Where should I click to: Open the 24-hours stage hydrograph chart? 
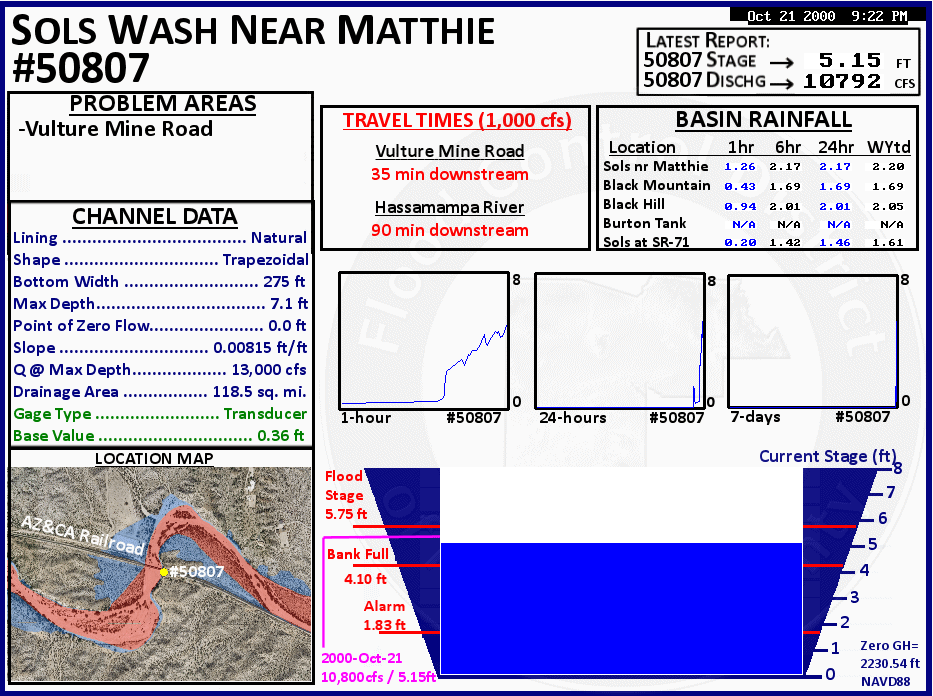click(620, 341)
